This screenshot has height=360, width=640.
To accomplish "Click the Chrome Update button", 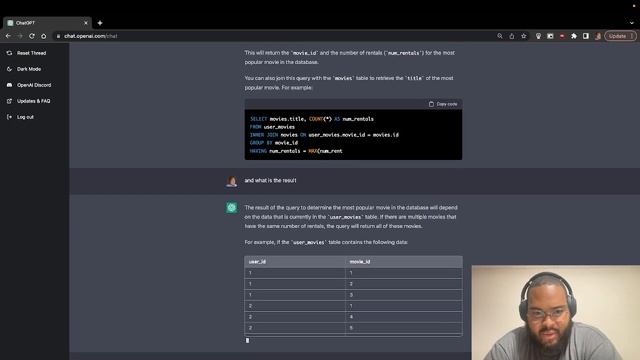I will [620, 36].
